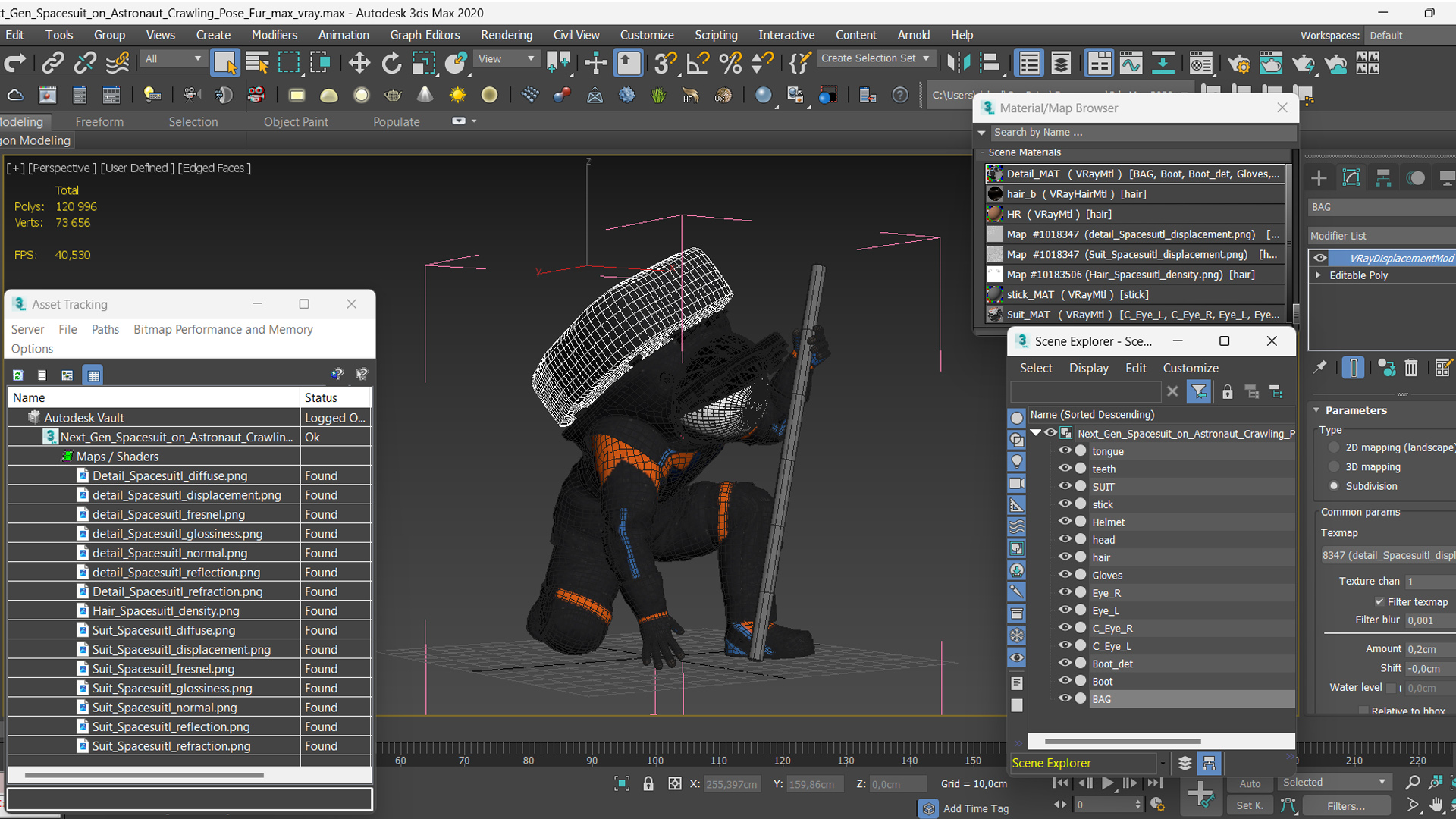1456x819 pixels.
Task: Lock the selection in Scene Explorer toolbar
Action: [1227, 392]
